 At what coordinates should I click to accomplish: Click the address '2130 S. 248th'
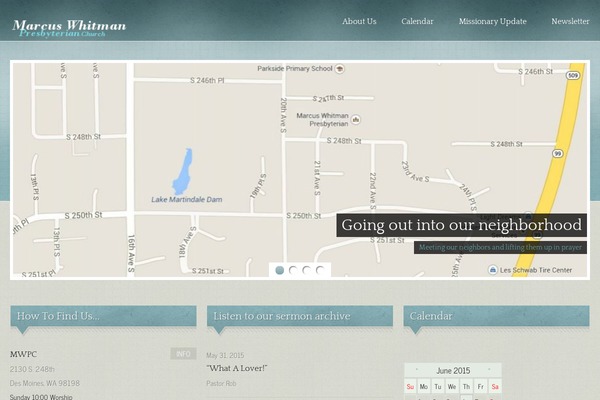[x=32, y=369]
